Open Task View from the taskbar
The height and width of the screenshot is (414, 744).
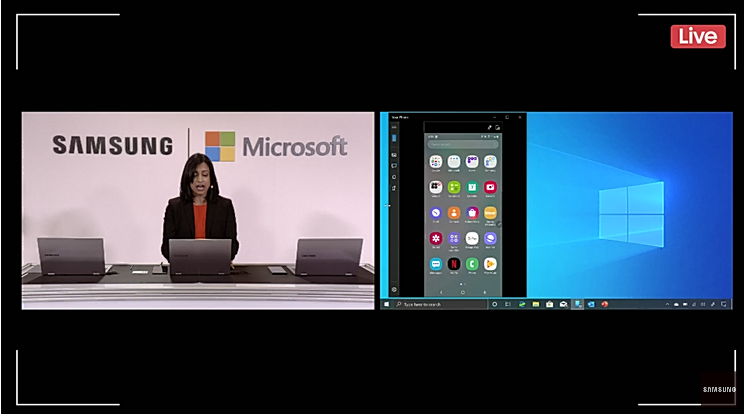(508, 304)
